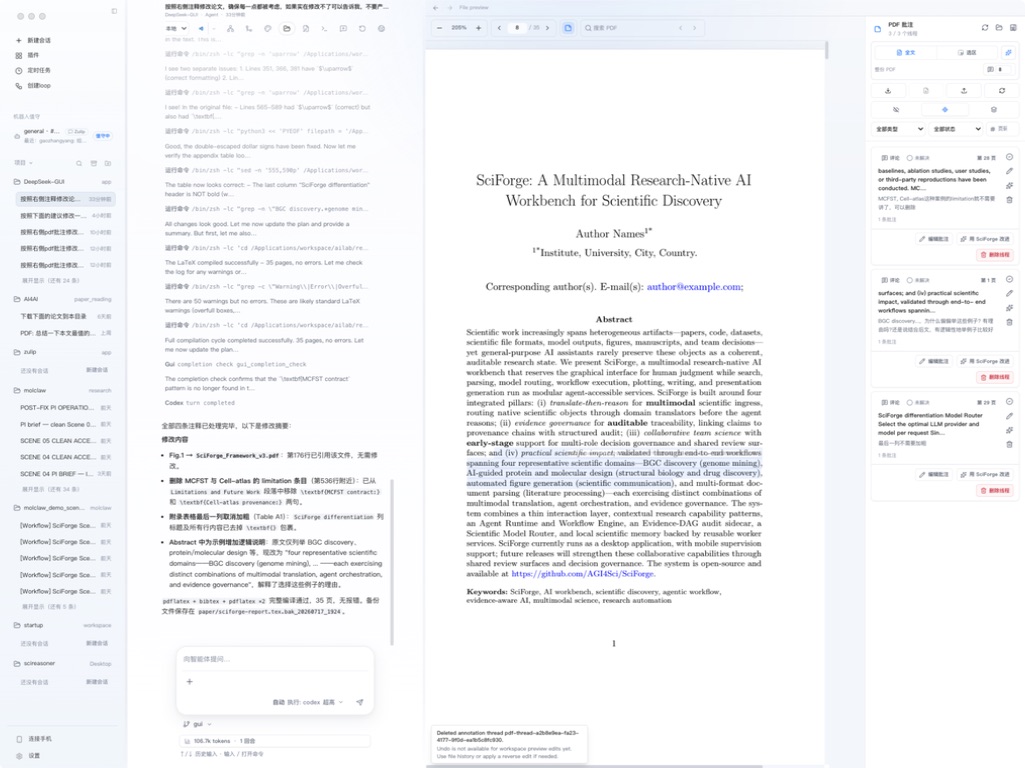Open folder icon in PDF 批注 header
The image size is (1025, 768).
click(999, 27)
